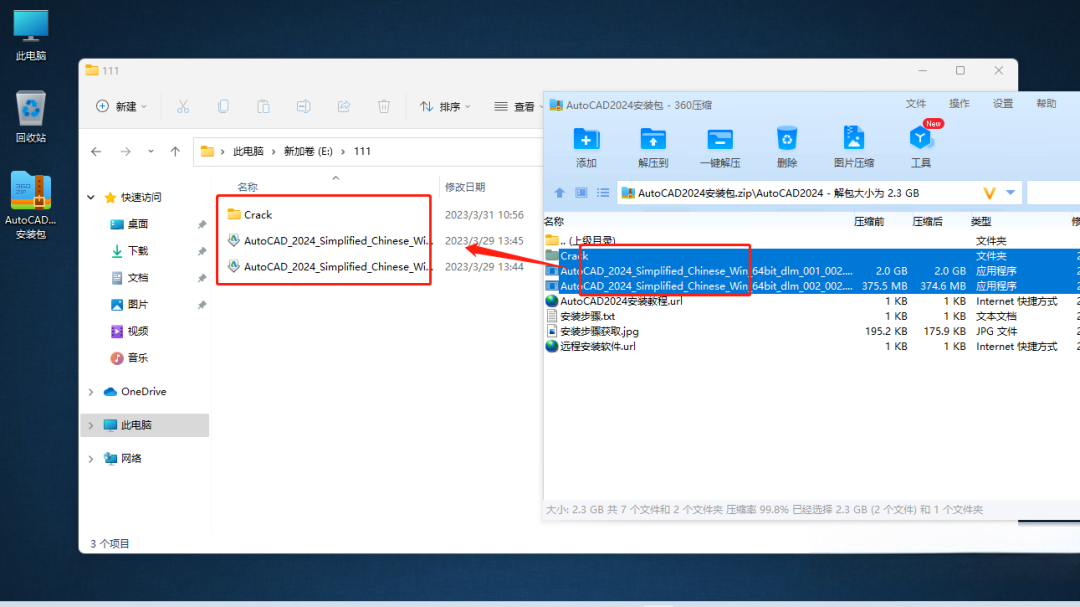Expand the OneDrive tree node
The height and width of the screenshot is (607, 1080).
[x=91, y=391]
